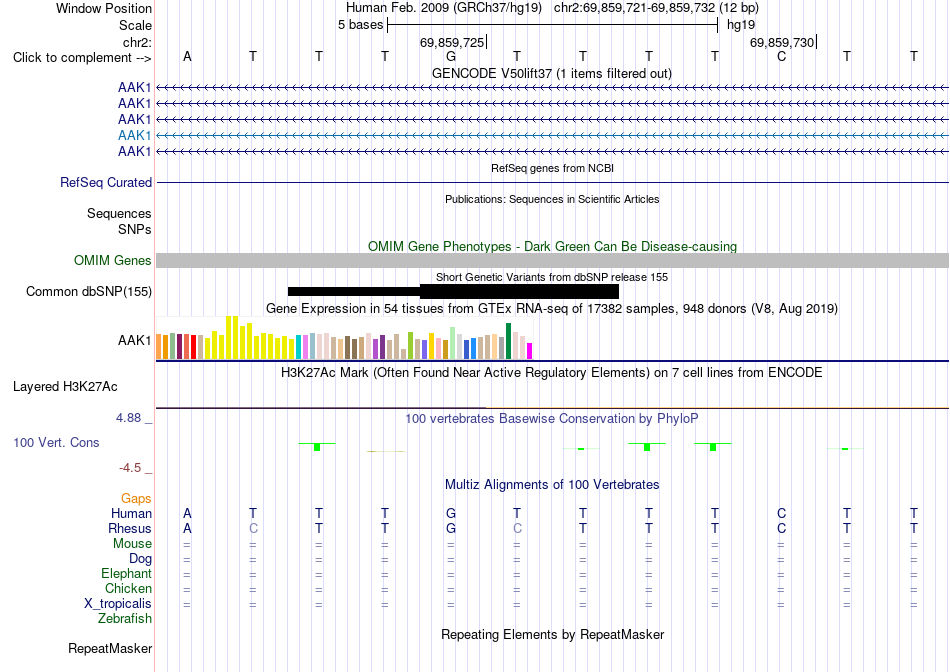
Task: Click the A base in the Rhesus row
Action: coord(187,528)
